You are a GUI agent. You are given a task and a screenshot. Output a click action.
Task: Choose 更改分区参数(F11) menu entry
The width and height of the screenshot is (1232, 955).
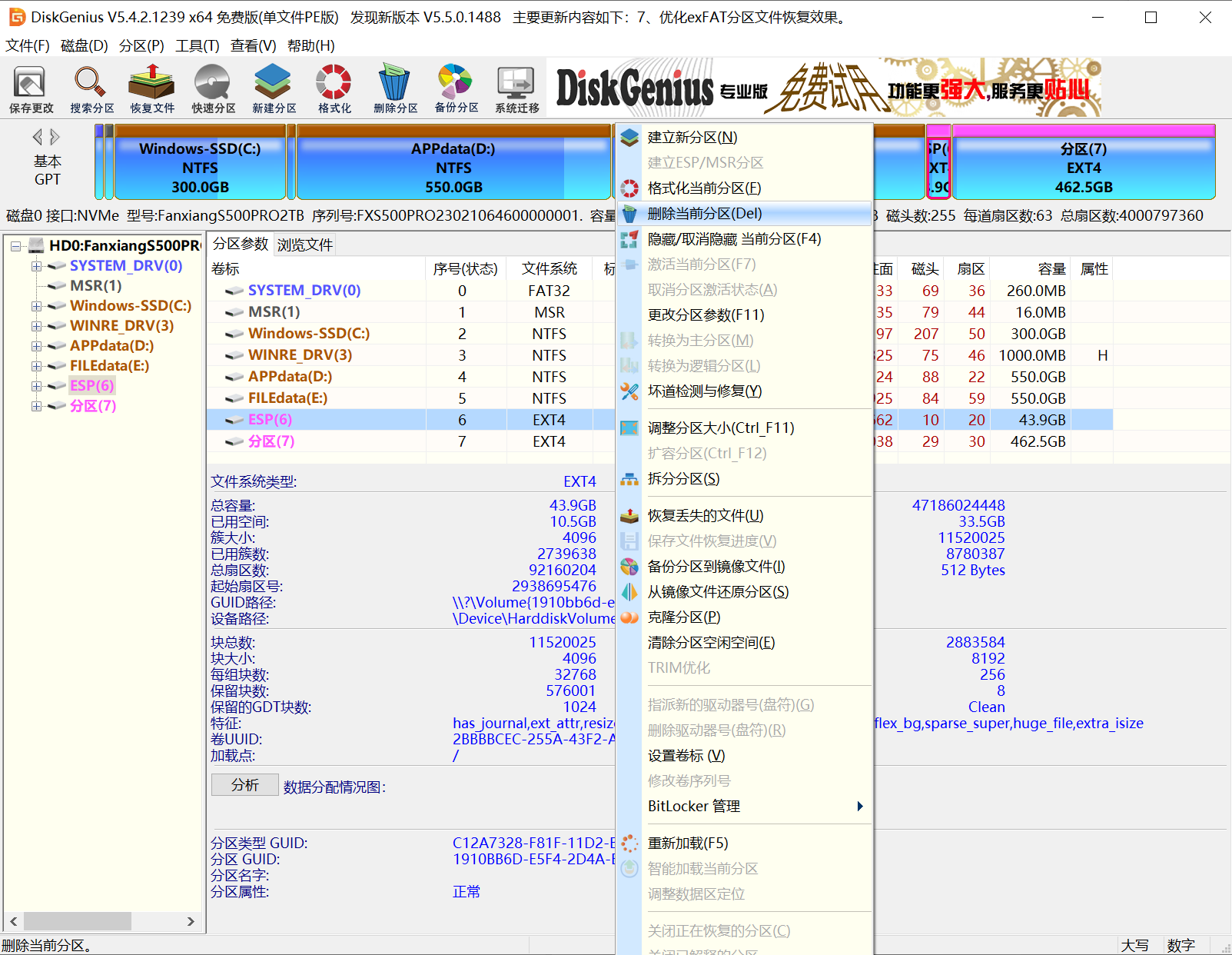click(745, 315)
